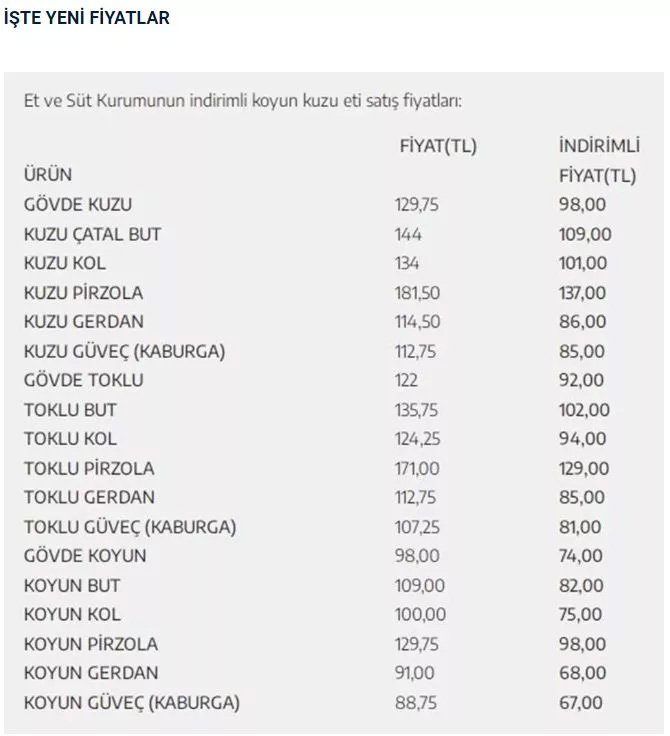Select the GÖVDE KUZU product row label

click(x=78, y=205)
